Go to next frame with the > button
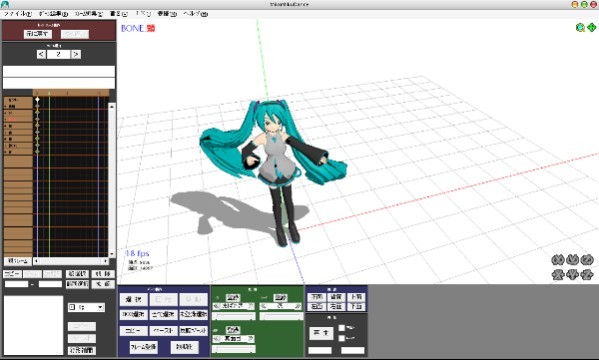 (x=76, y=54)
